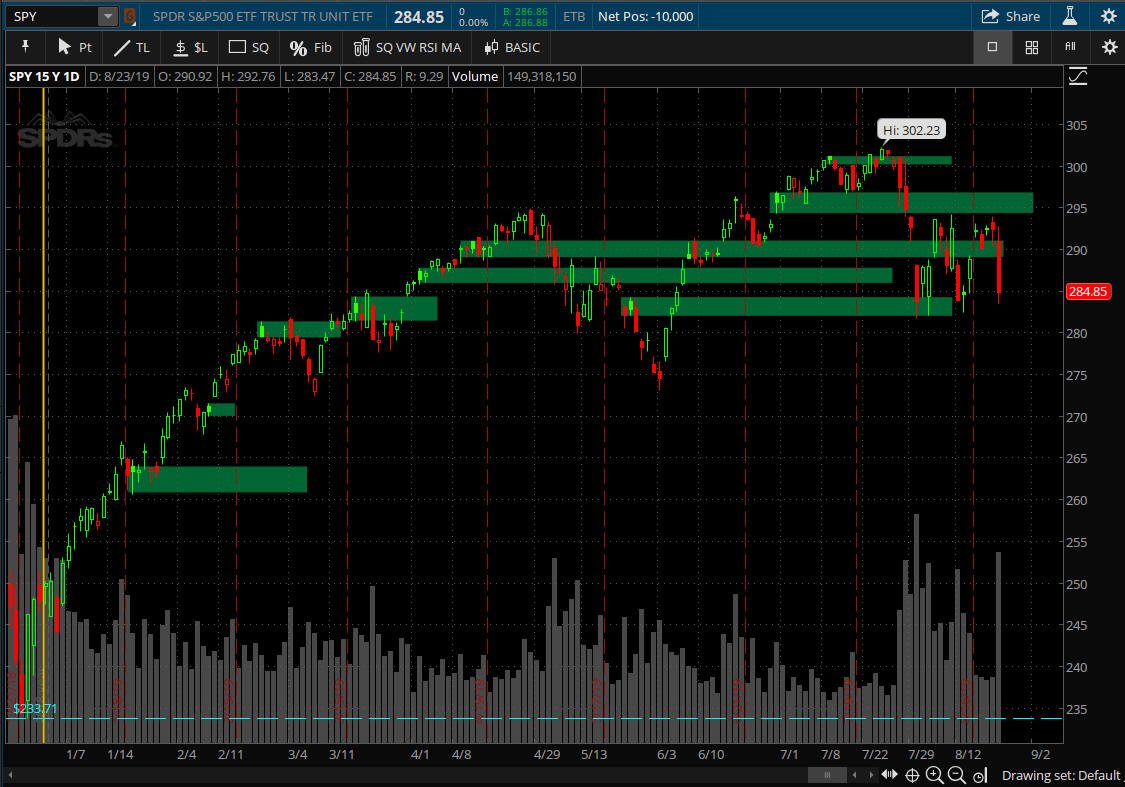Pin the drawing toolbar with pushpin icon
Viewport: 1125px width, 787px height.
[25, 47]
